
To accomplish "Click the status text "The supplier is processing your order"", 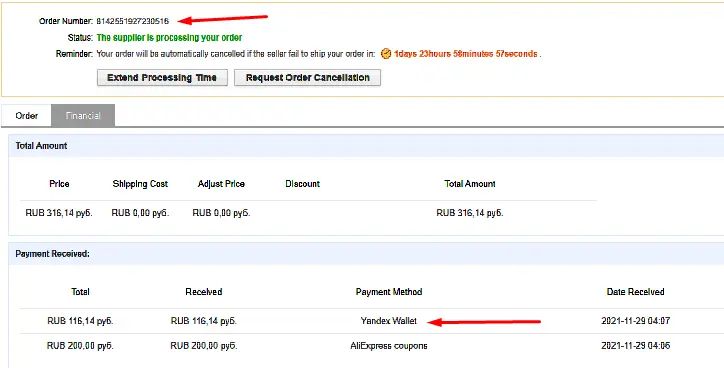I will click(169, 37).
